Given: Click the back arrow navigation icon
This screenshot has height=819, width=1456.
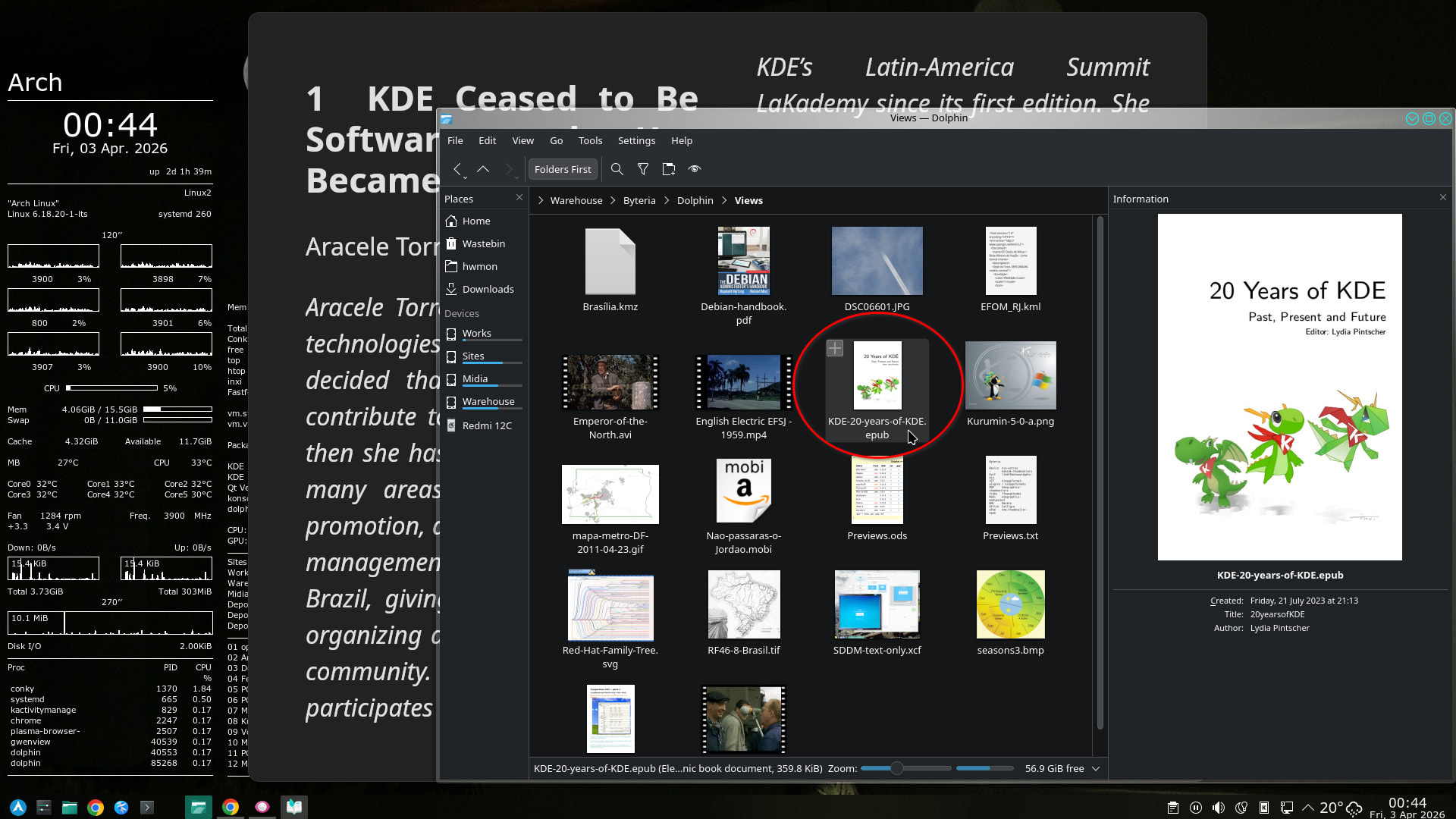Looking at the screenshot, I should coord(457,169).
